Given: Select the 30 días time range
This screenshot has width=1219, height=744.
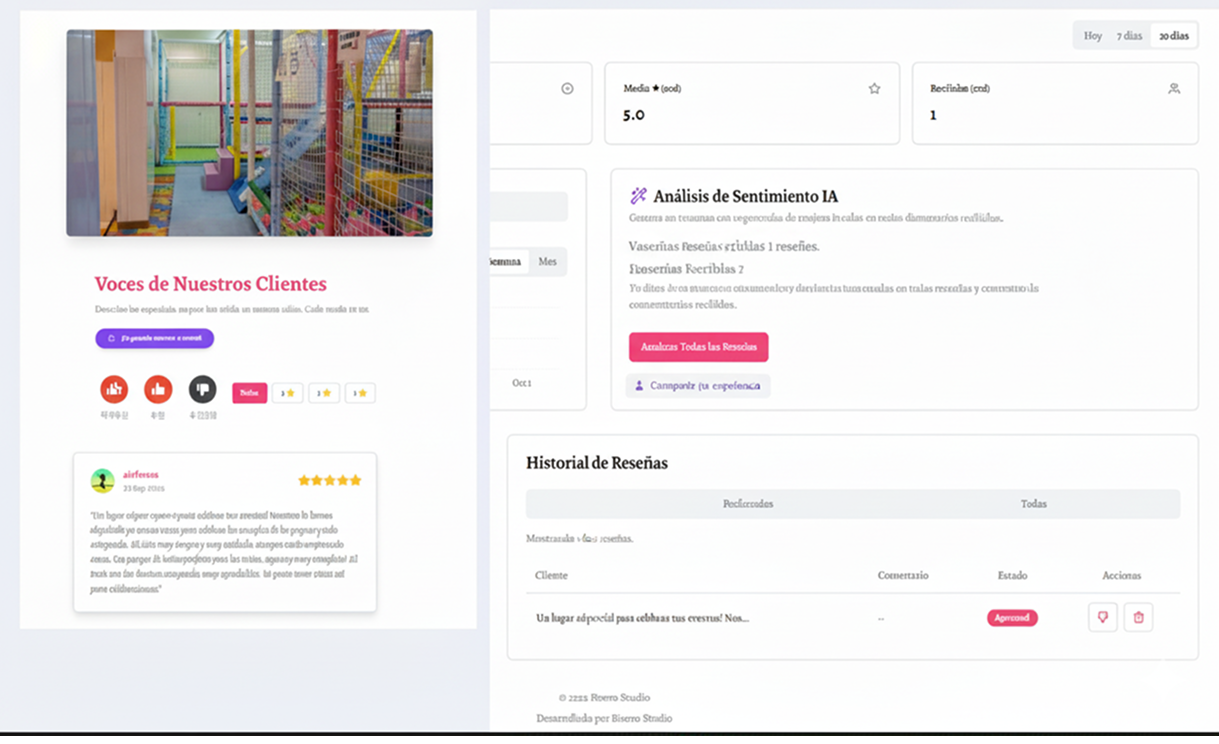Looking at the screenshot, I should pos(1173,36).
